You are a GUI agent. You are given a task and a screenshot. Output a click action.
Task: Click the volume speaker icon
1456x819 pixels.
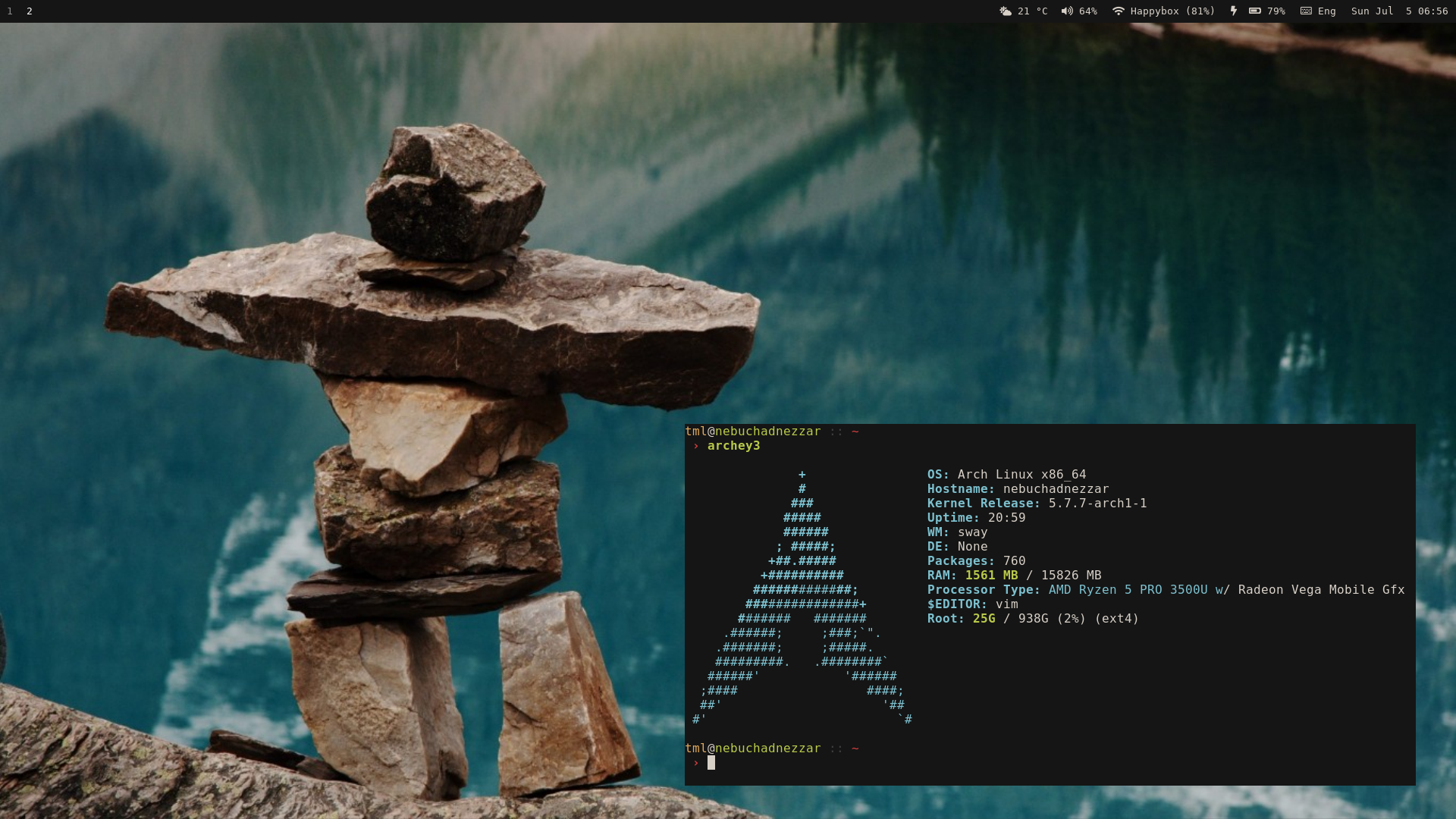[1067, 11]
